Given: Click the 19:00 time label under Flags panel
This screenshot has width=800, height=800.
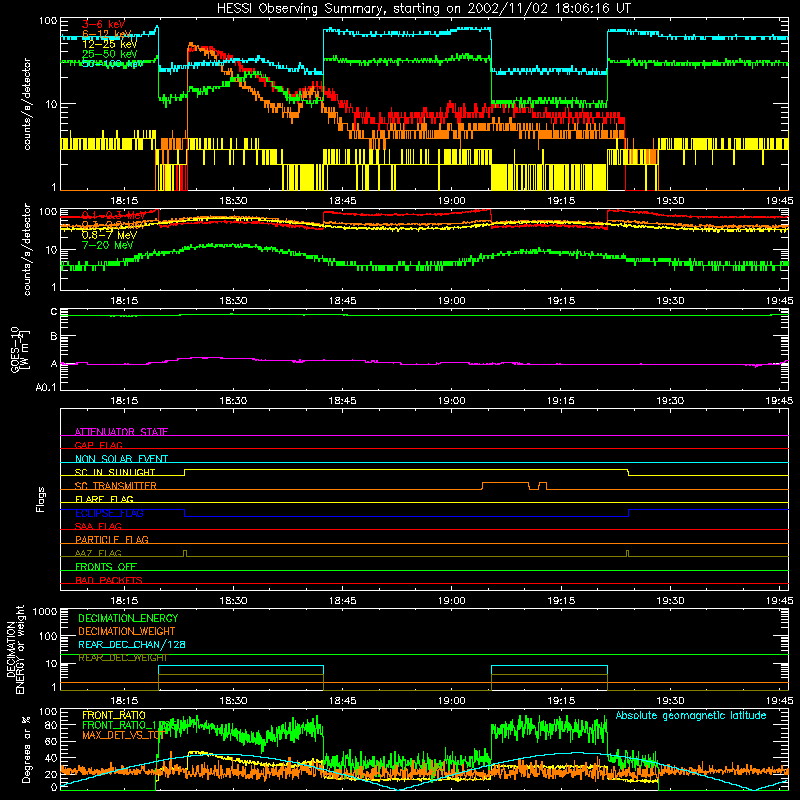Looking at the screenshot, I should coord(452,601).
